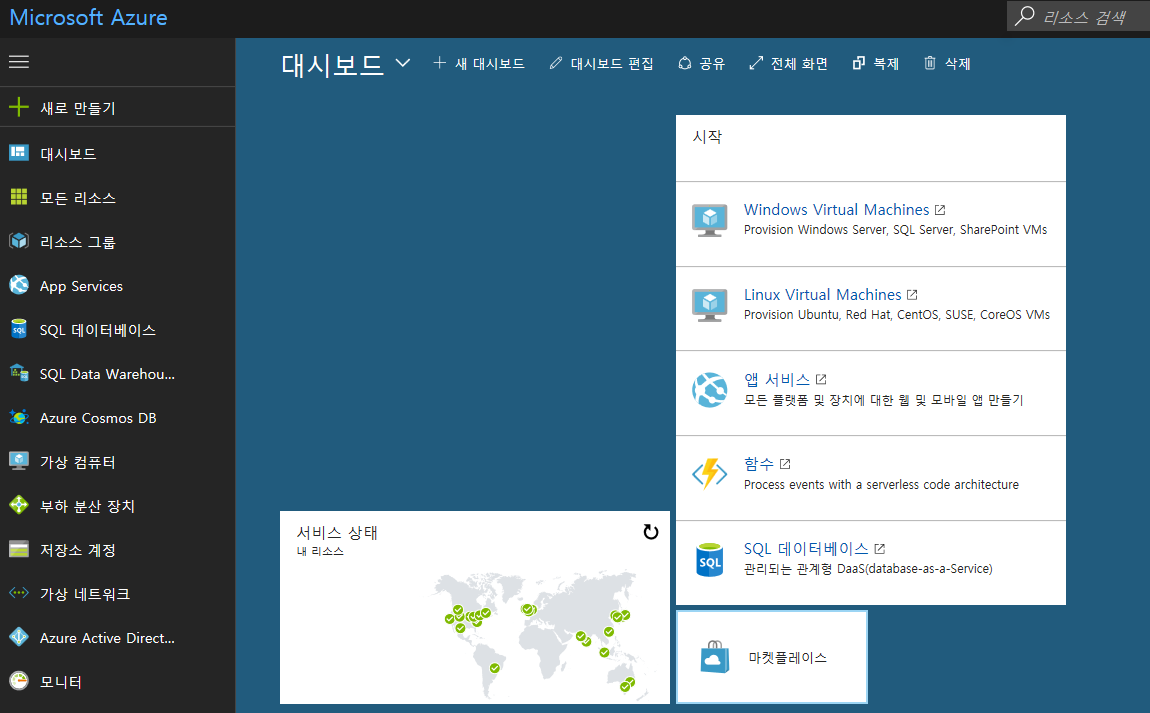Expand the 대시보드 title dropdown chevron
Image resolution: width=1150 pixels, height=713 pixels.
click(403, 63)
